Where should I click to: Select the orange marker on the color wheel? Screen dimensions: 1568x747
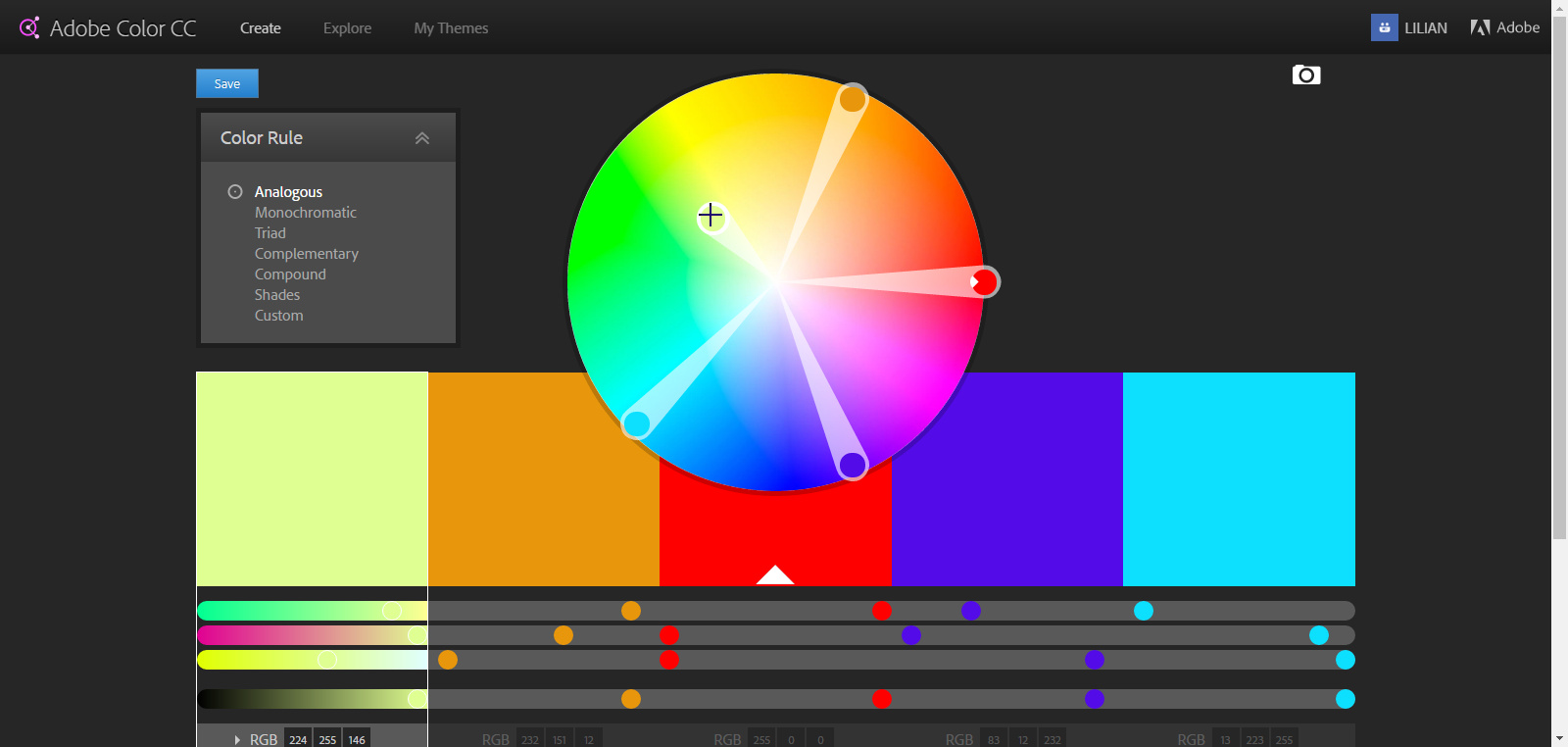point(853,98)
